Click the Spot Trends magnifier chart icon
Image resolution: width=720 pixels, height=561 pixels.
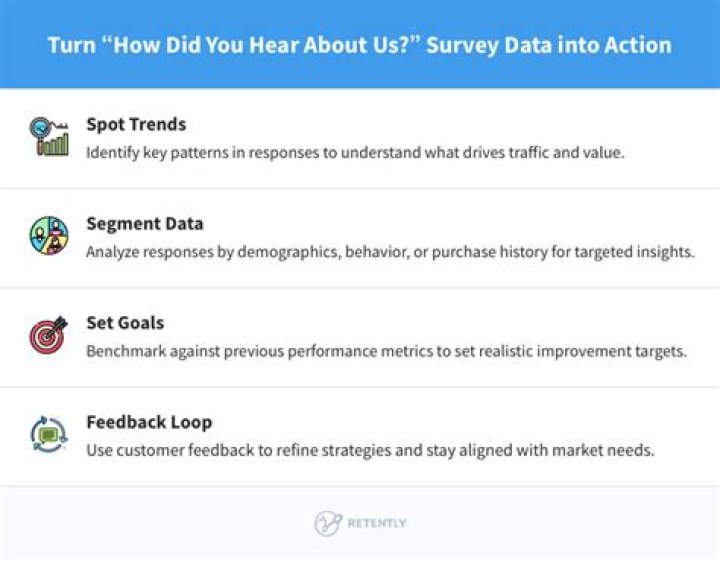49,137
